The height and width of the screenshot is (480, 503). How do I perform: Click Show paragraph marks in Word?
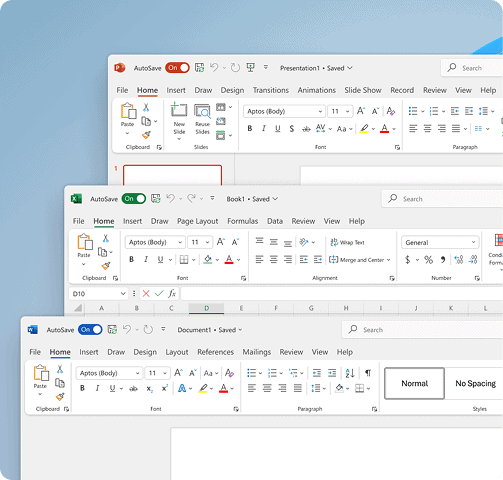click(x=368, y=373)
